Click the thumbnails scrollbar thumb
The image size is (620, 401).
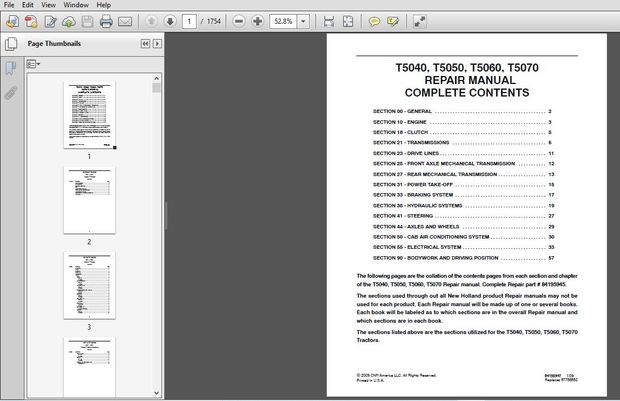point(156,88)
